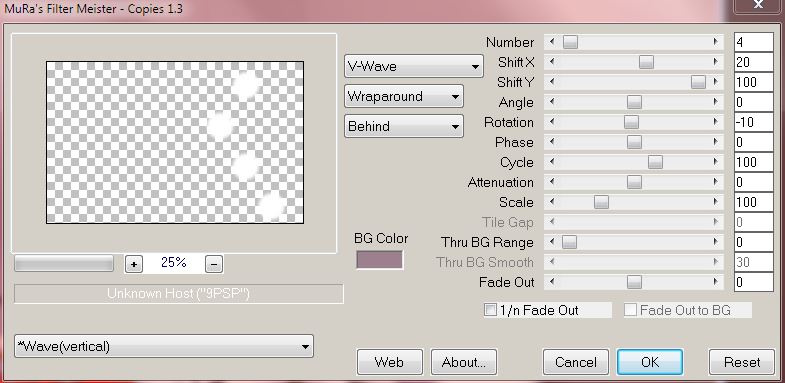
Task: Click left arrow of Attenuation slider
Action: tap(552, 182)
